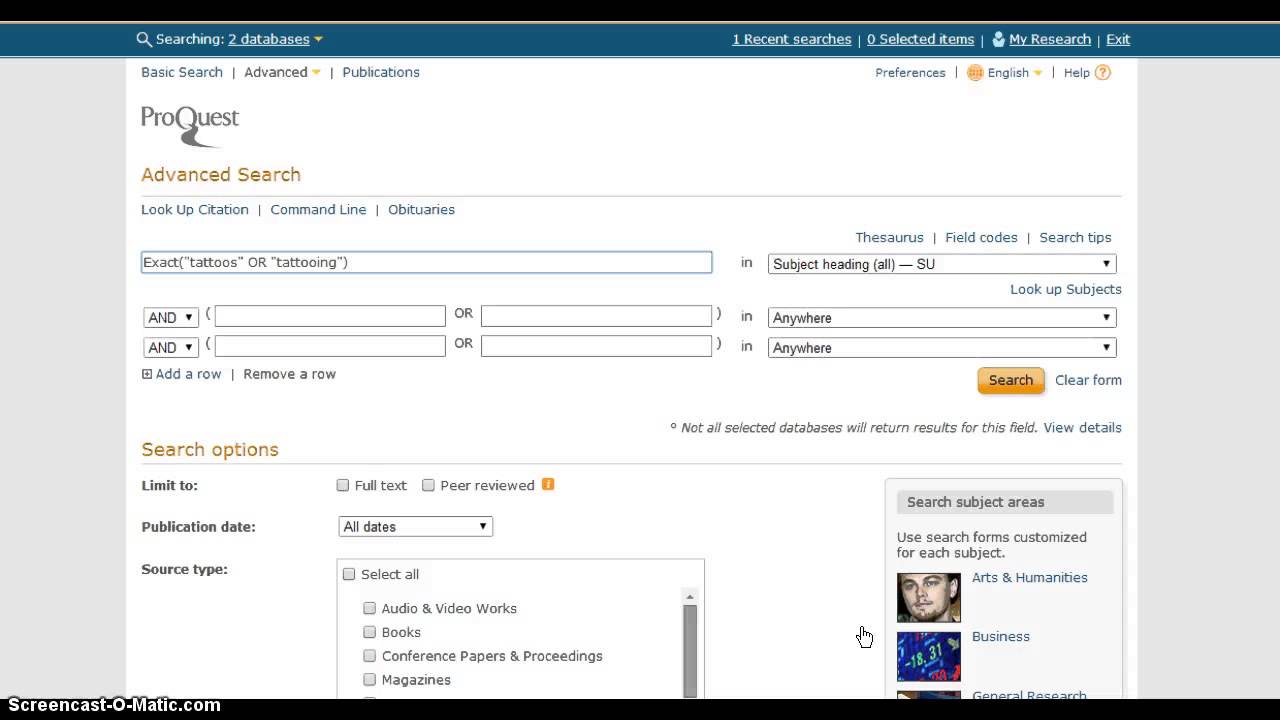
Task: Click the ProQuest logo
Action: coord(190,125)
